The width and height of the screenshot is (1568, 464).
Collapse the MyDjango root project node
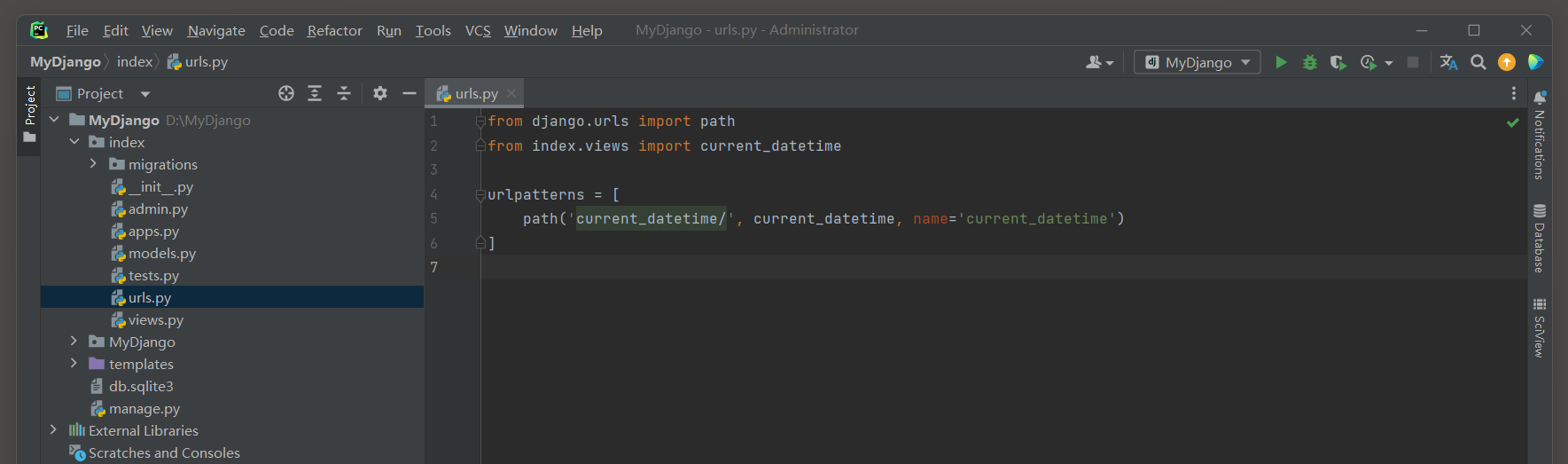coord(54,120)
